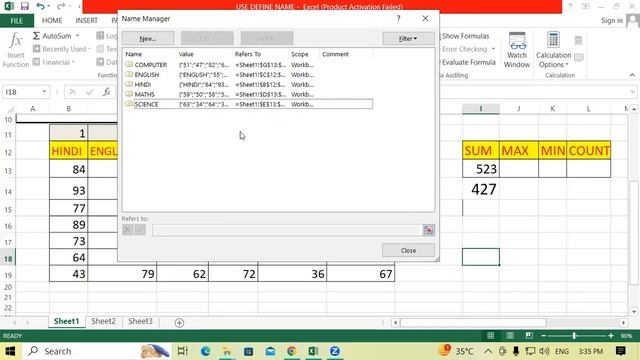The width and height of the screenshot is (640, 360).
Task: Click the Undo arrow icon
Action: click(x=40, y=6)
